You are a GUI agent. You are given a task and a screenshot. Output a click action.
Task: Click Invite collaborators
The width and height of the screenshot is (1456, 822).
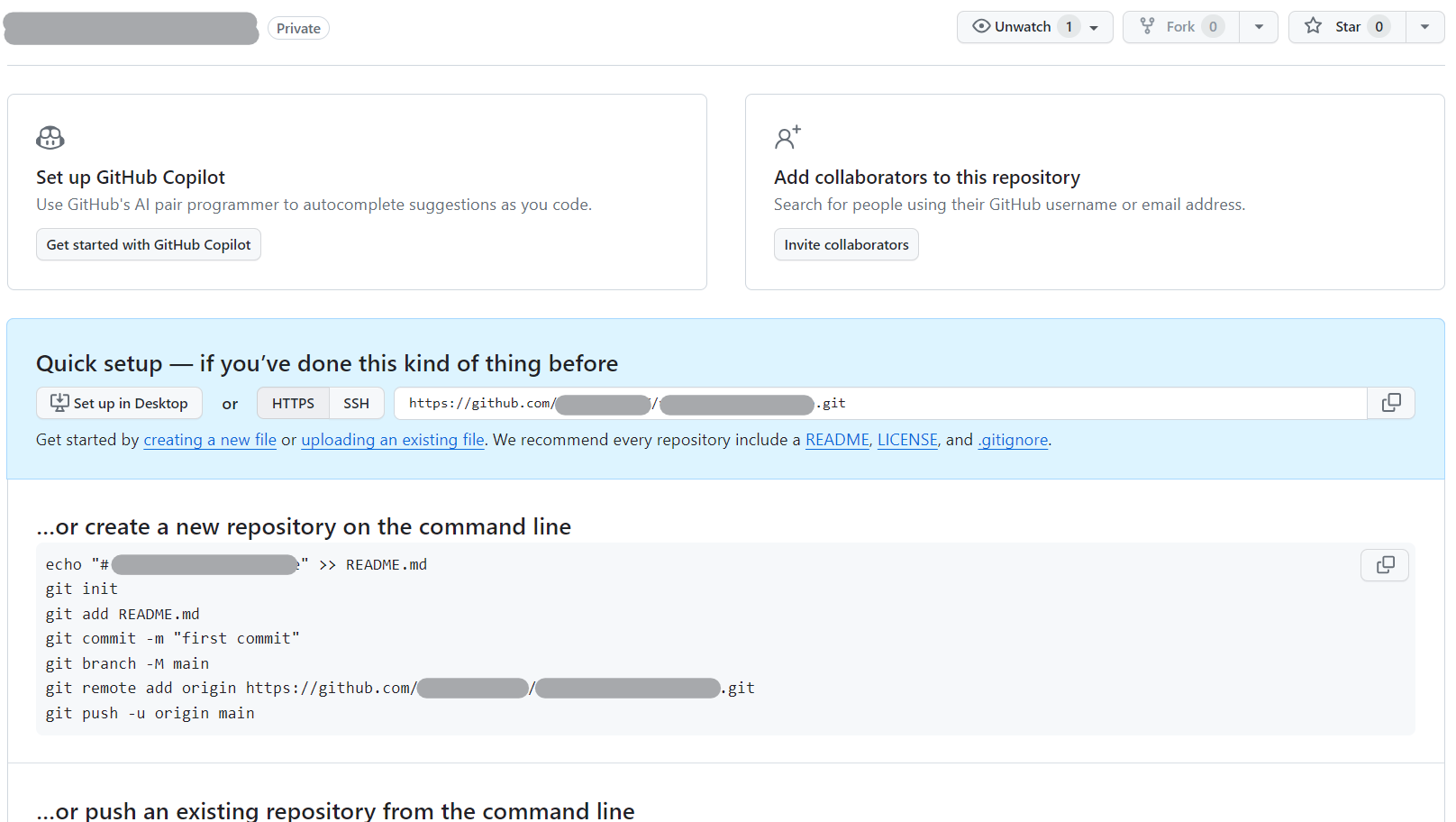pos(845,244)
